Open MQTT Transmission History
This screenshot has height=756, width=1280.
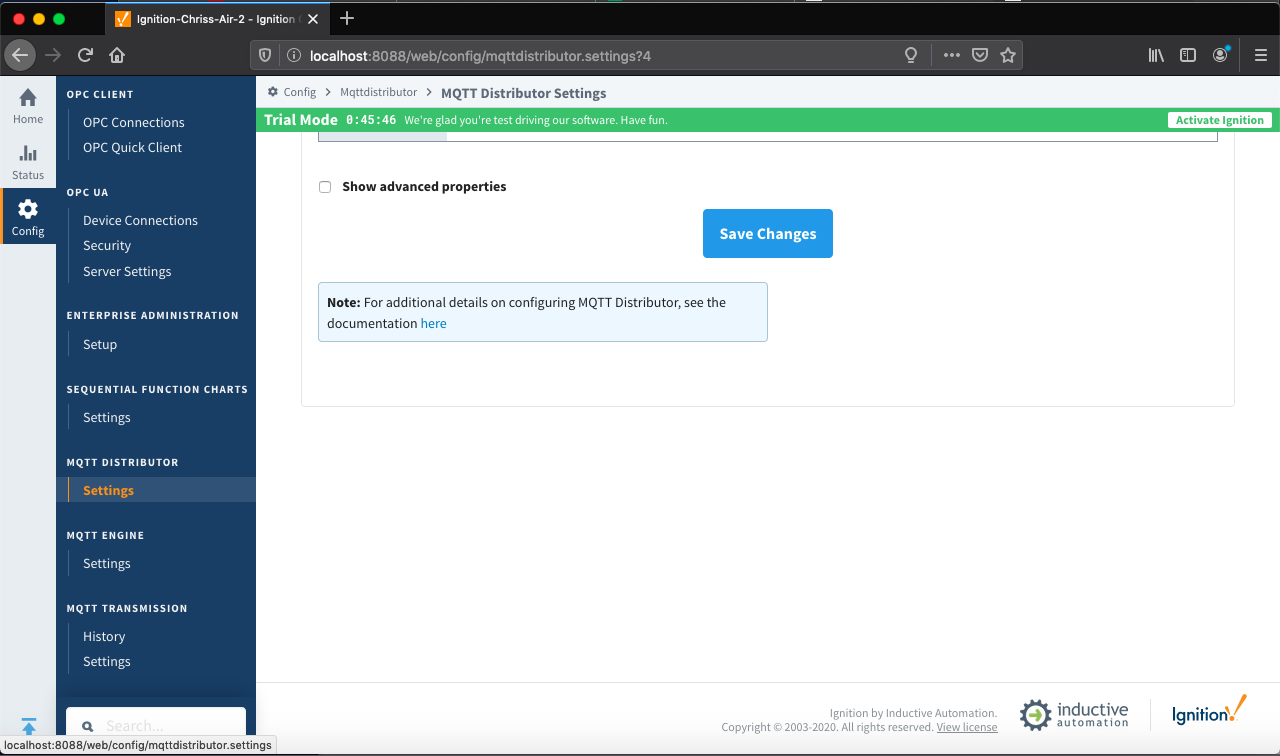[x=104, y=636]
